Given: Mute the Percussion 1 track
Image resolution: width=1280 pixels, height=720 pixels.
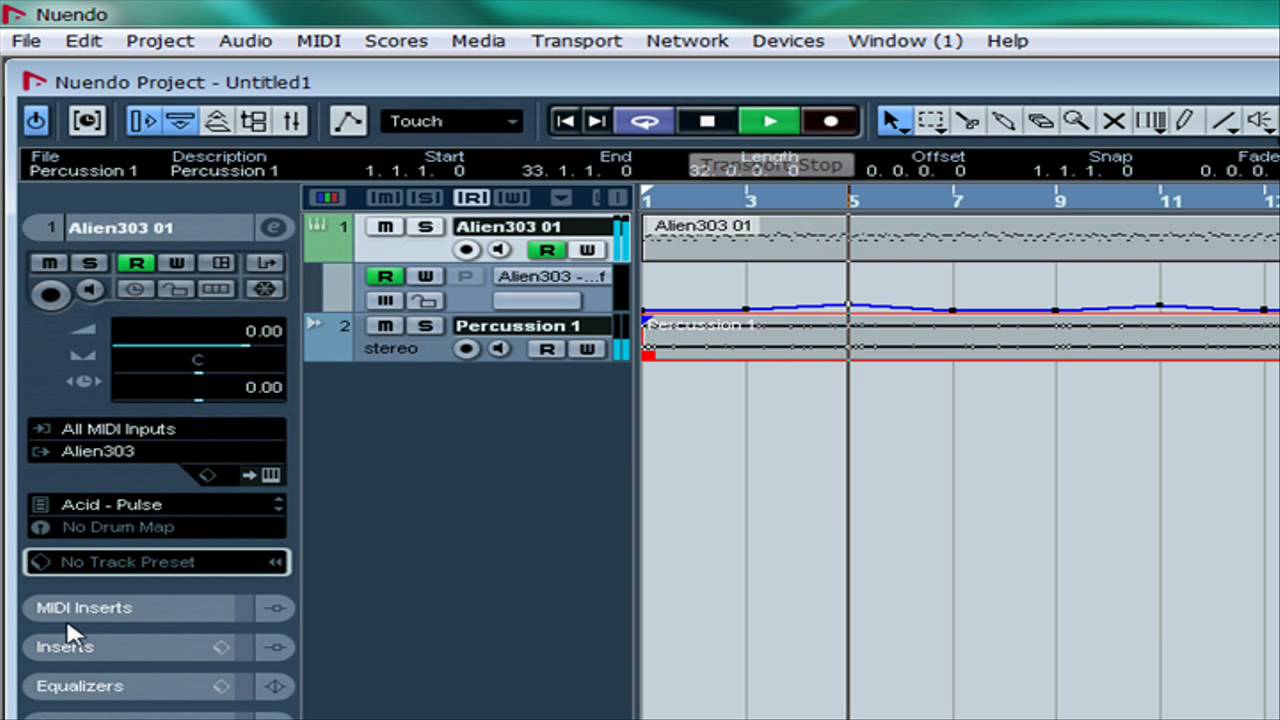Looking at the screenshot, I should 385,326.
